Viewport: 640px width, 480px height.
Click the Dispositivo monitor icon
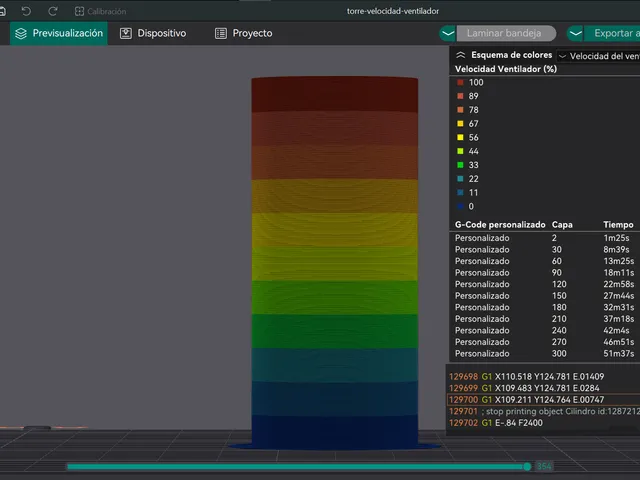tap(126, 33)
